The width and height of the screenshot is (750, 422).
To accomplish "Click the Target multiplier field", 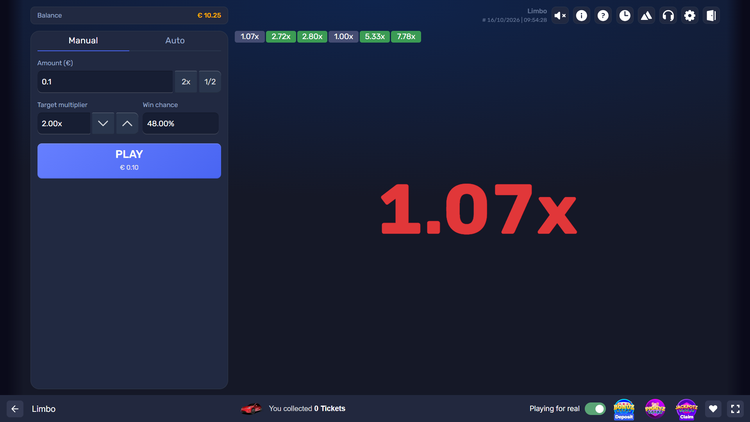I will pyautogui.click(x=64, y=123).
